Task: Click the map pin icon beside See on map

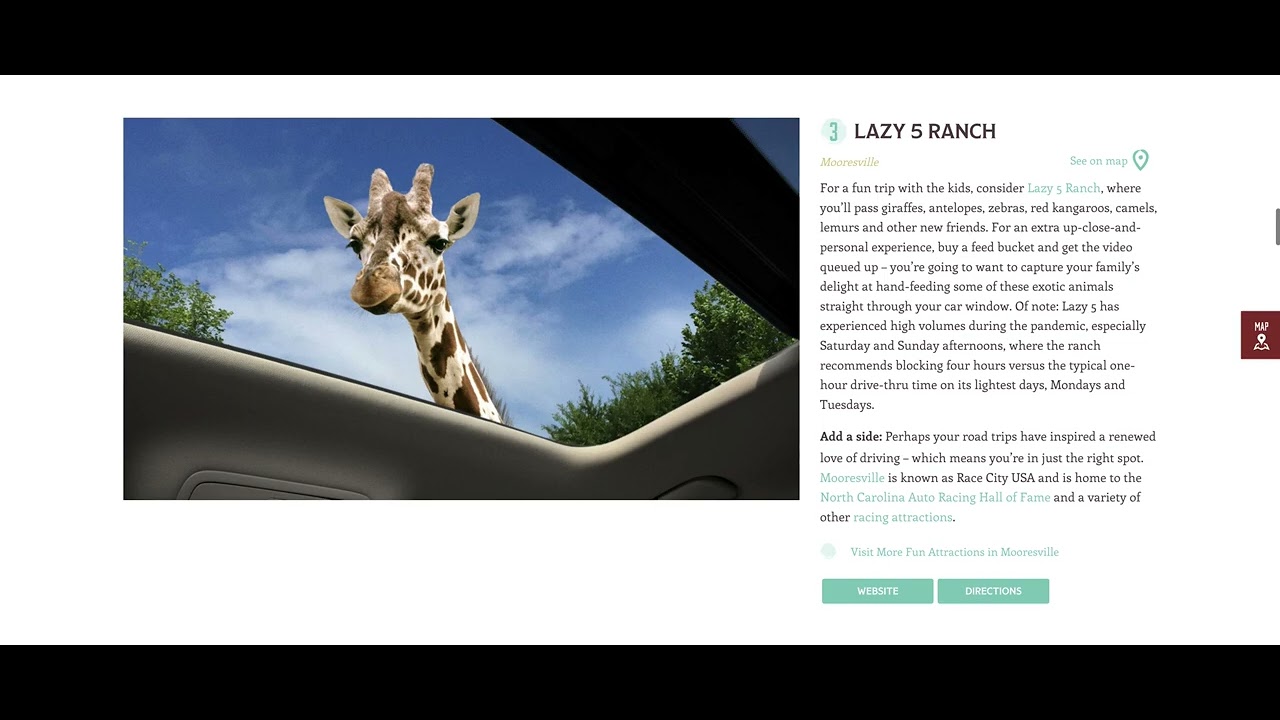Action: pos(1140,160)
